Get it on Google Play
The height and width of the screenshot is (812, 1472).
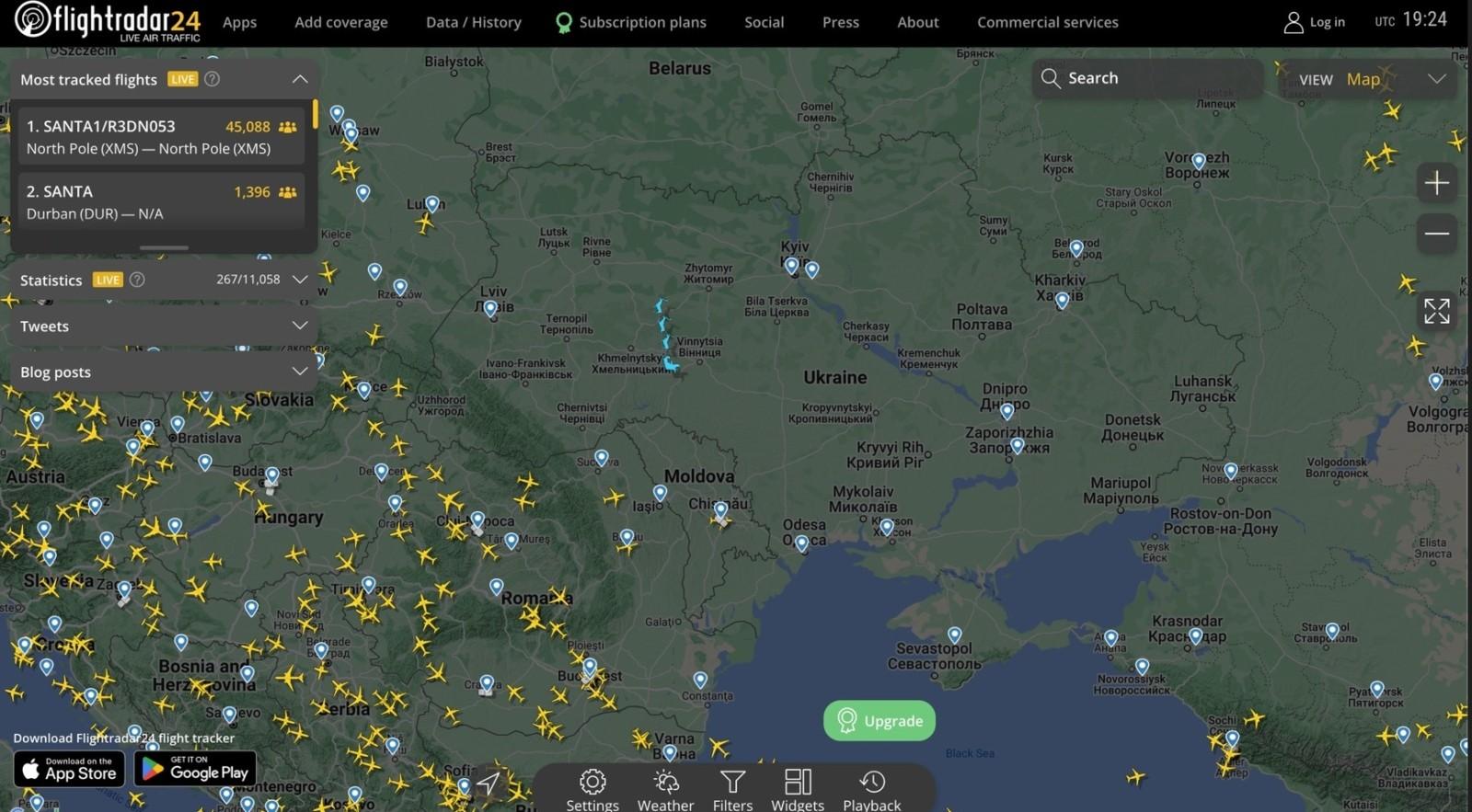(x=195, y=769)
